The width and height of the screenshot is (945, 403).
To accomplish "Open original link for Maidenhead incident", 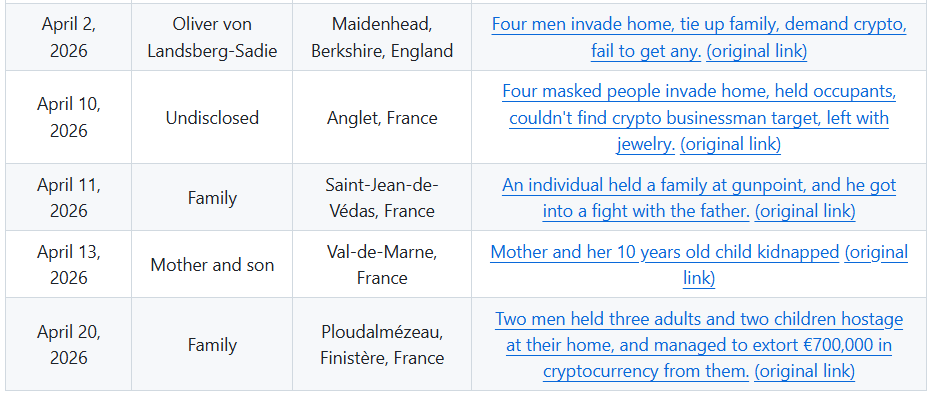I will 756,51.
